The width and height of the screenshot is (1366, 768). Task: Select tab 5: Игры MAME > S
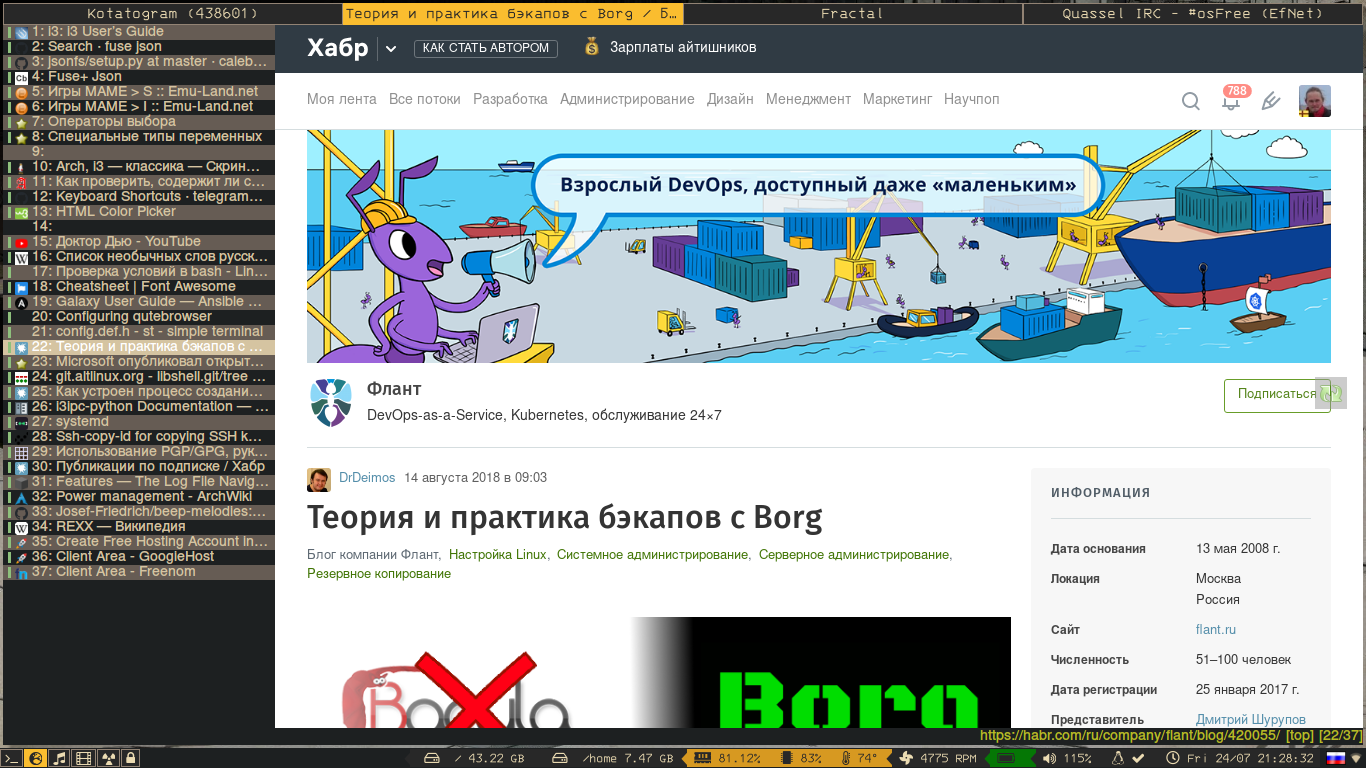tap(140, 92)
